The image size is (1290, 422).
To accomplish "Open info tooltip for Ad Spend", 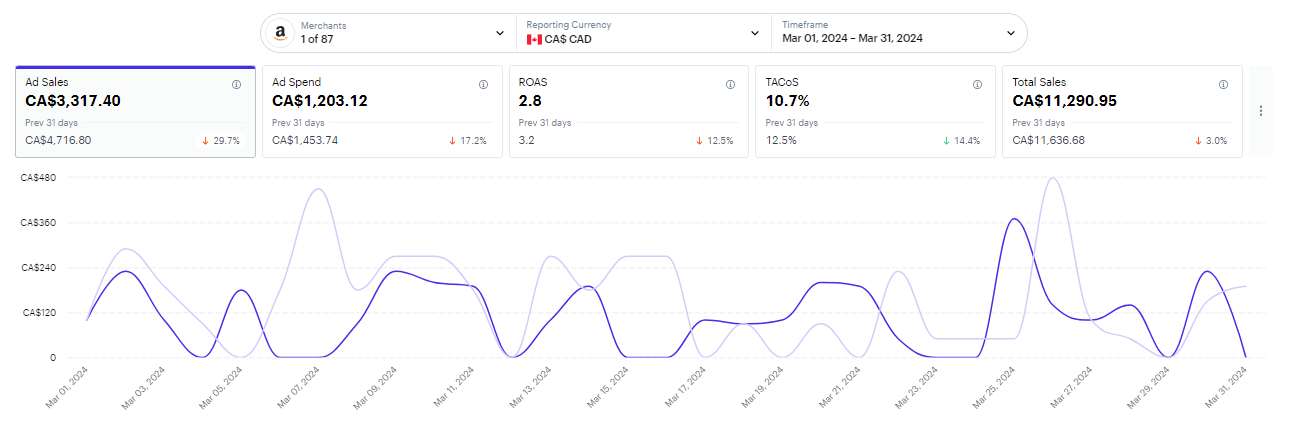I will click(484, 85).
